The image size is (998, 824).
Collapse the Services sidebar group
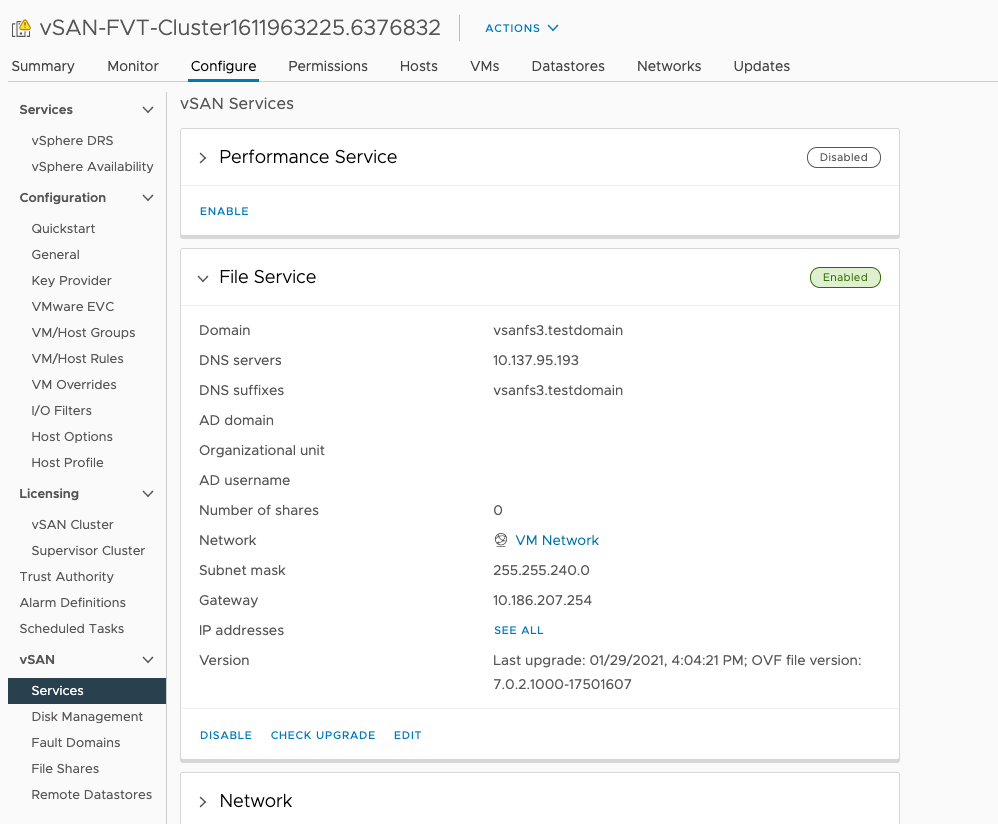tap(148, 110)
